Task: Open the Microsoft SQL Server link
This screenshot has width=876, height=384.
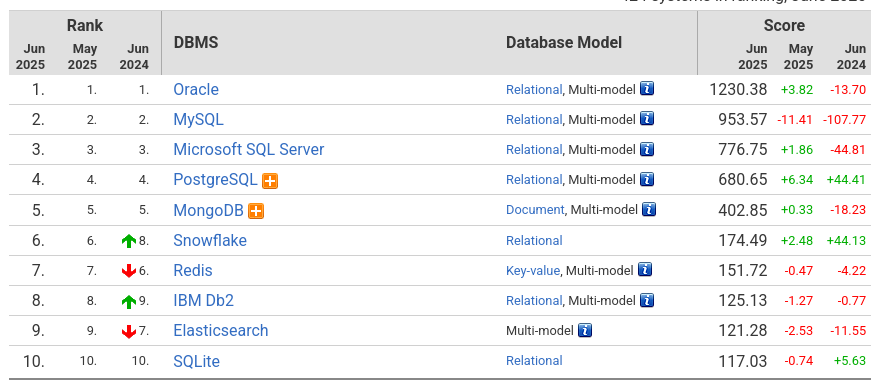Action: [249, 150]
